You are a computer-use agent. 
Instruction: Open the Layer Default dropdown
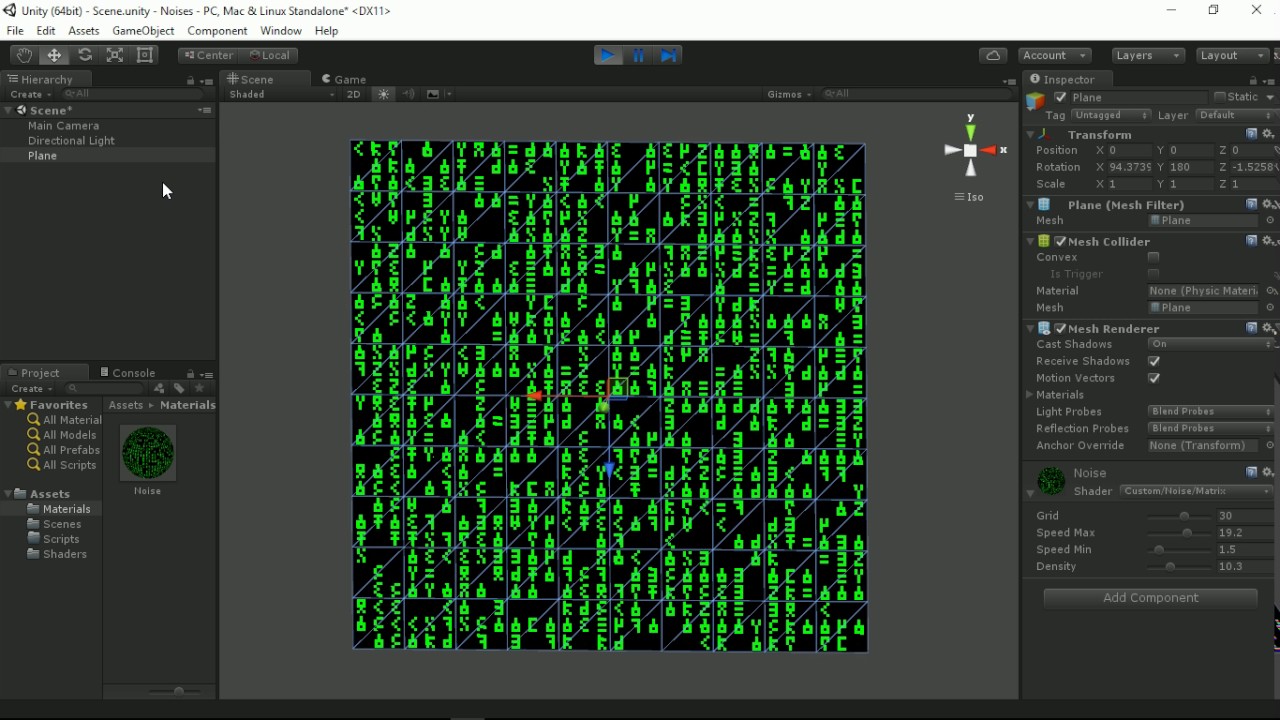(x=1235, y=115)
